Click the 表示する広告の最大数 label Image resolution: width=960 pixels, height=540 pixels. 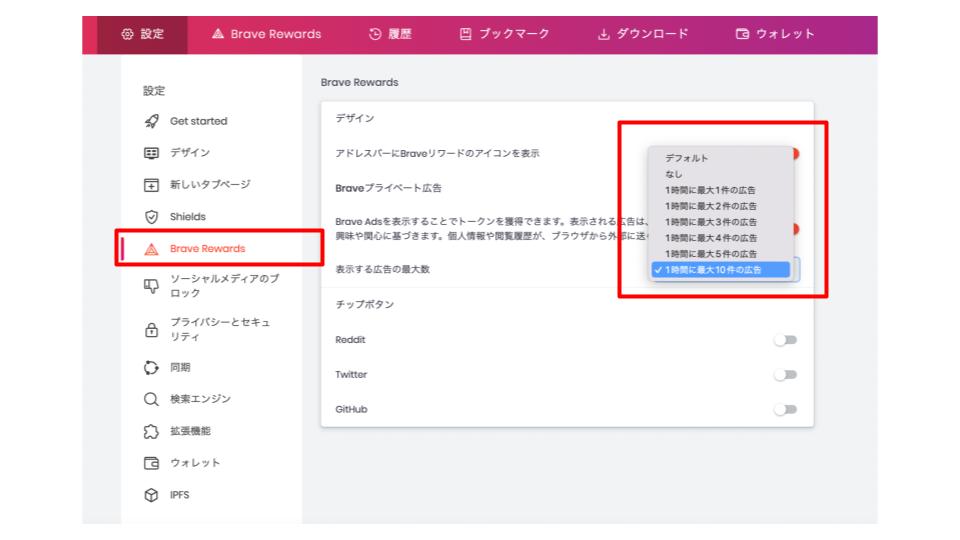(382, 269)
